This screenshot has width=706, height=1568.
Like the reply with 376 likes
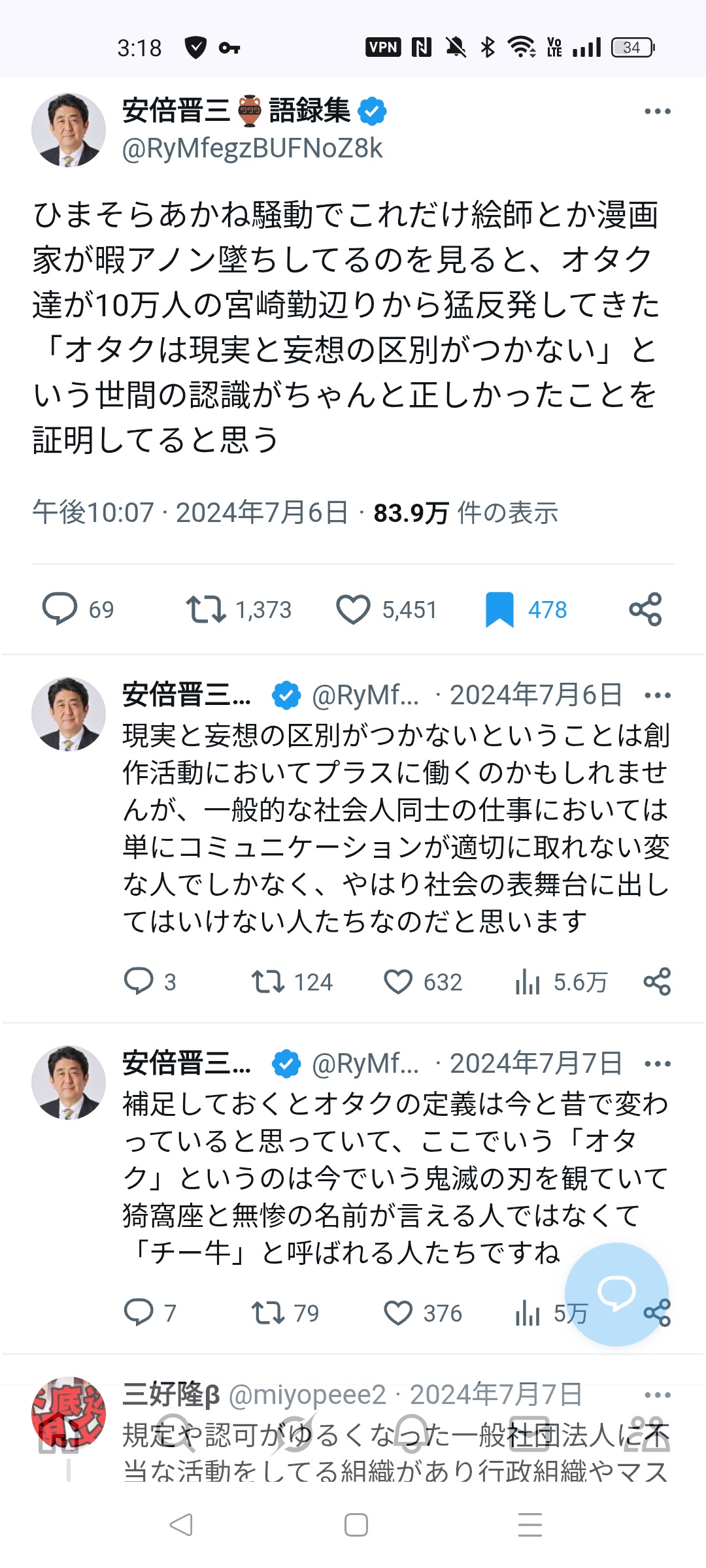click(398, 1313)
